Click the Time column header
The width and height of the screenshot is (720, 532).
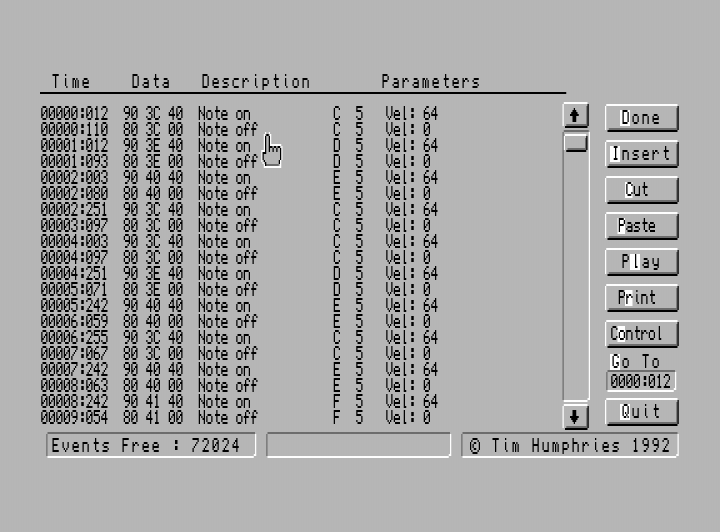(x=71, y=82)
